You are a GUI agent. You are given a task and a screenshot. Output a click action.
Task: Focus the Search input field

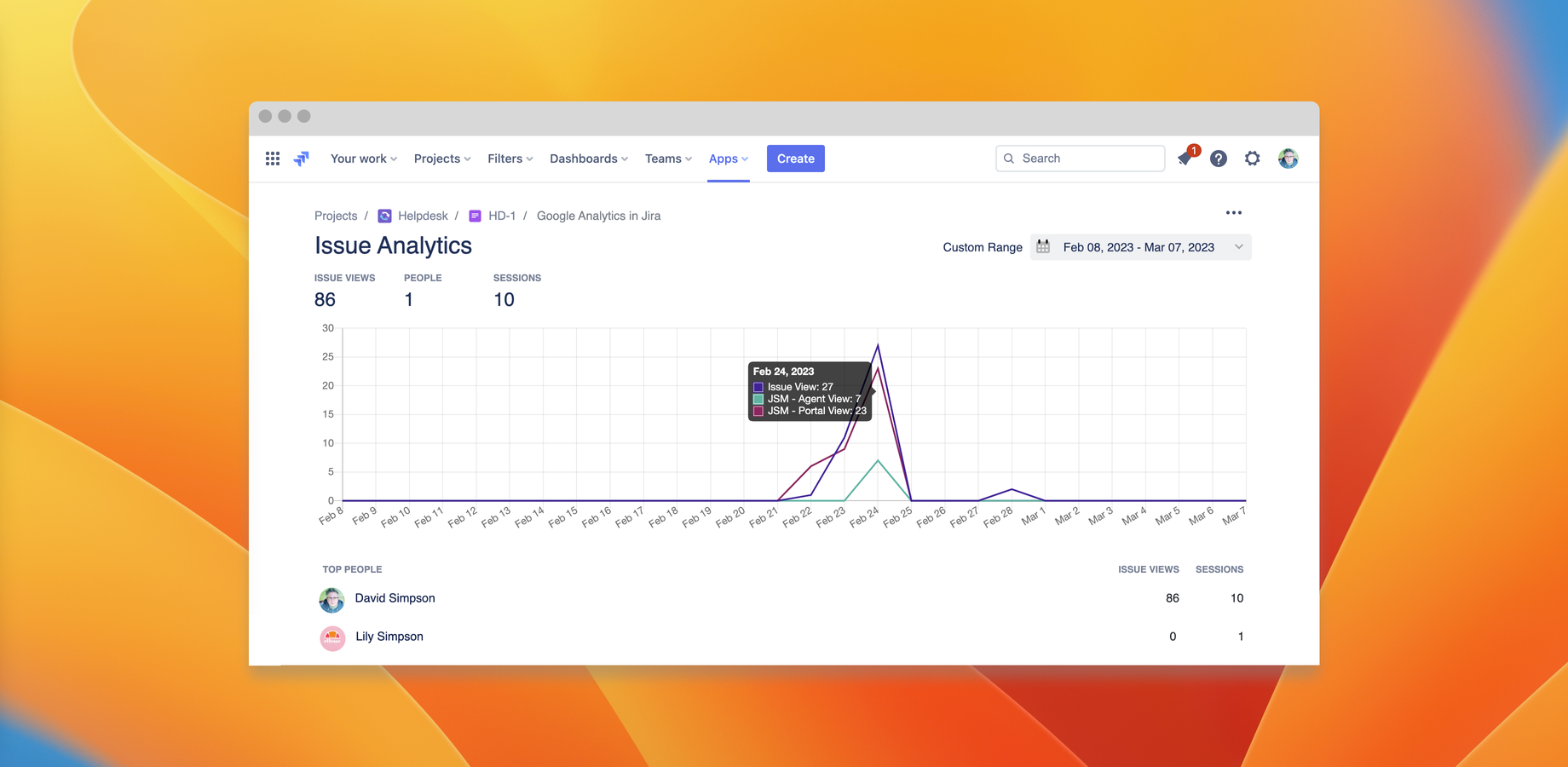(1080, 159)
